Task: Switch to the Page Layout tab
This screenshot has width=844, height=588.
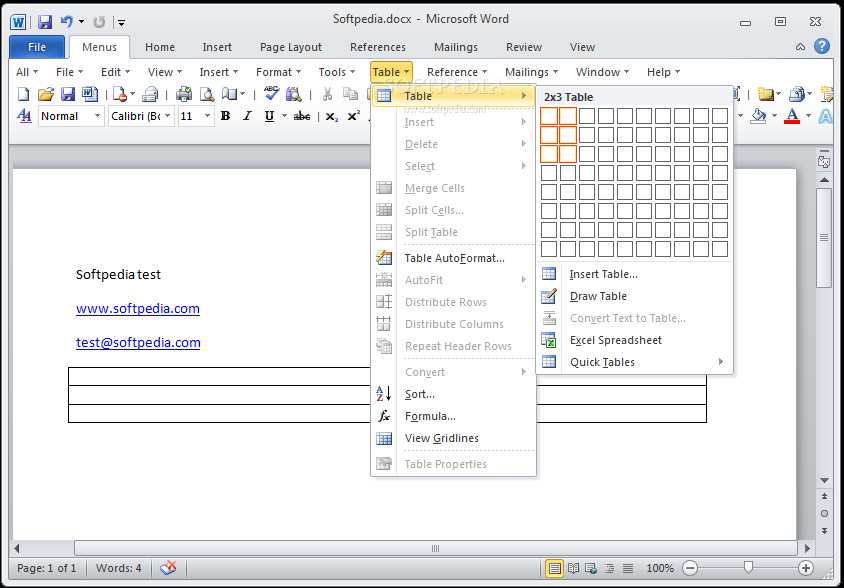Action: (x=291, y=47)
